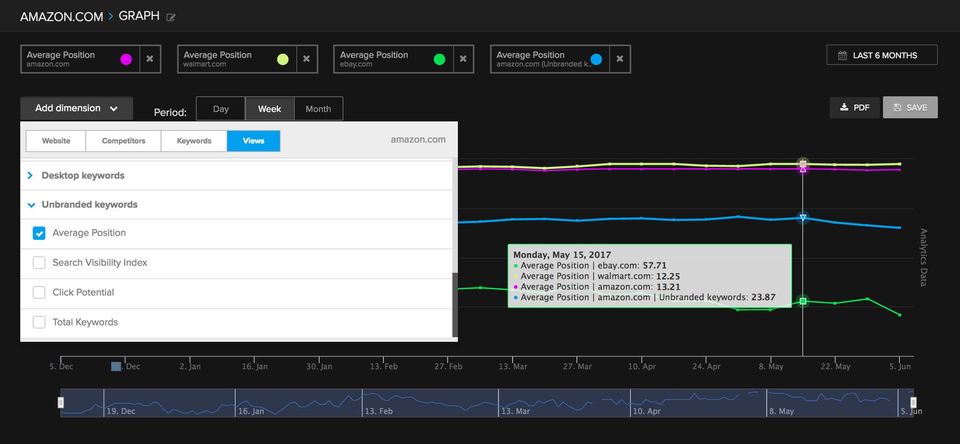960x444 pixels.
Task: Click the calendar icon in the date range button
Action: click(x=843, y=55)
